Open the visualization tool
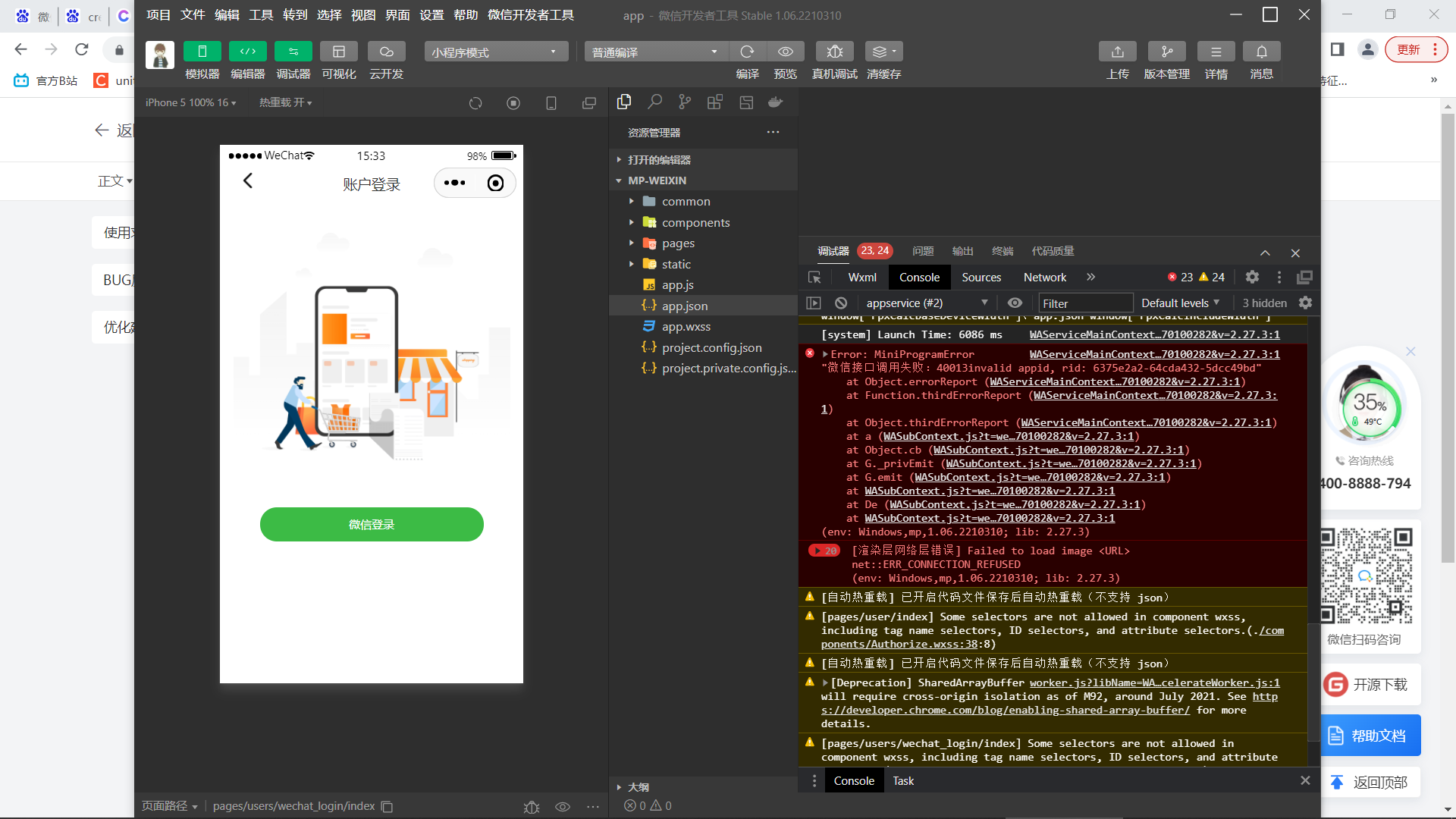The image size is (1456, 819). tap(339, 52)
